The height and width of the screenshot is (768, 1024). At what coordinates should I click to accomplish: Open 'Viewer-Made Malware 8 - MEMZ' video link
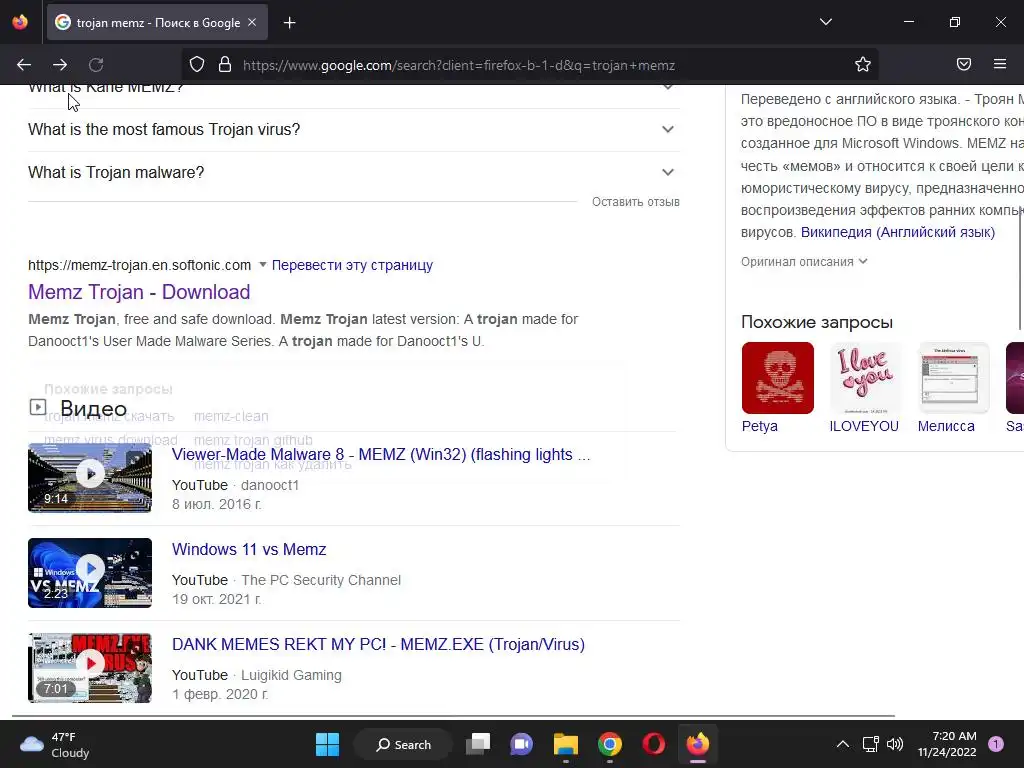coord(381,455)
